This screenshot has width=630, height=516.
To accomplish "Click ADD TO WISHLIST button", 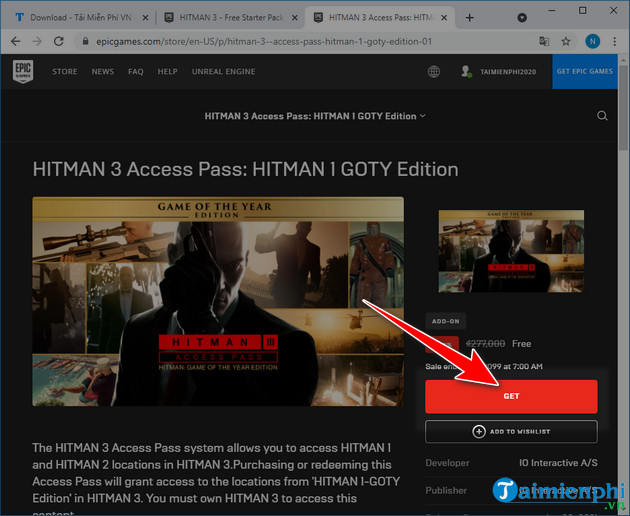I will [x=511, y=431].
